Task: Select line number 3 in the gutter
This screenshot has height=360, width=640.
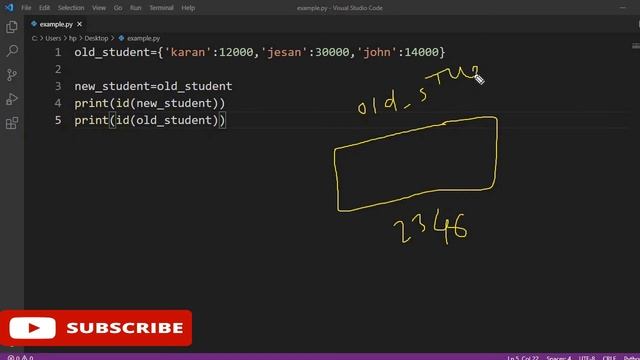Action: (58, 86)
